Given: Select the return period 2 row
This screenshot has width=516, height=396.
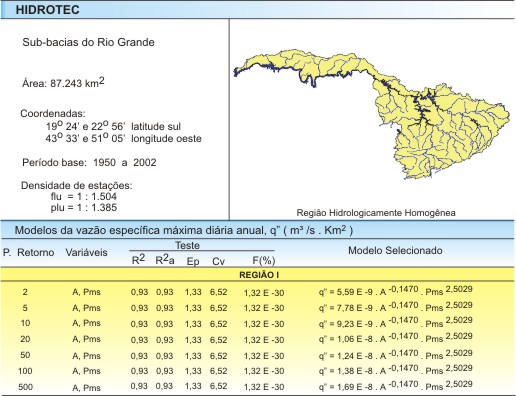Looking at the screenshot, I should point(257,292).
